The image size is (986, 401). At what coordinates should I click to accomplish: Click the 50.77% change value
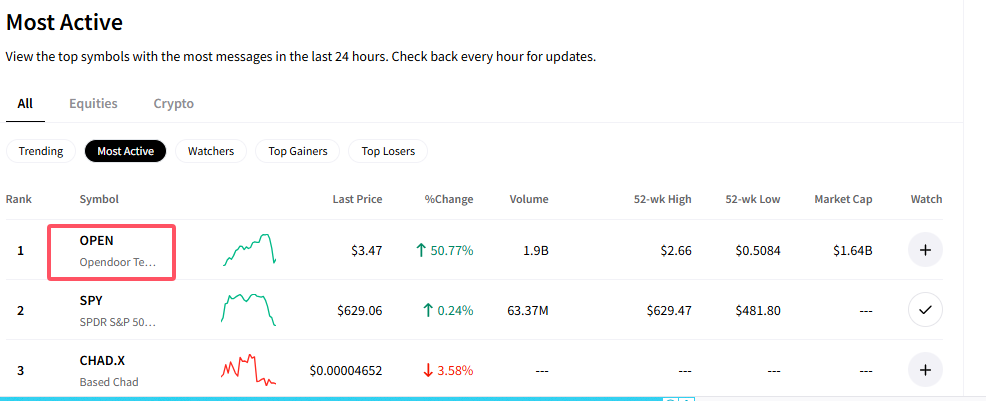[451, 251]
